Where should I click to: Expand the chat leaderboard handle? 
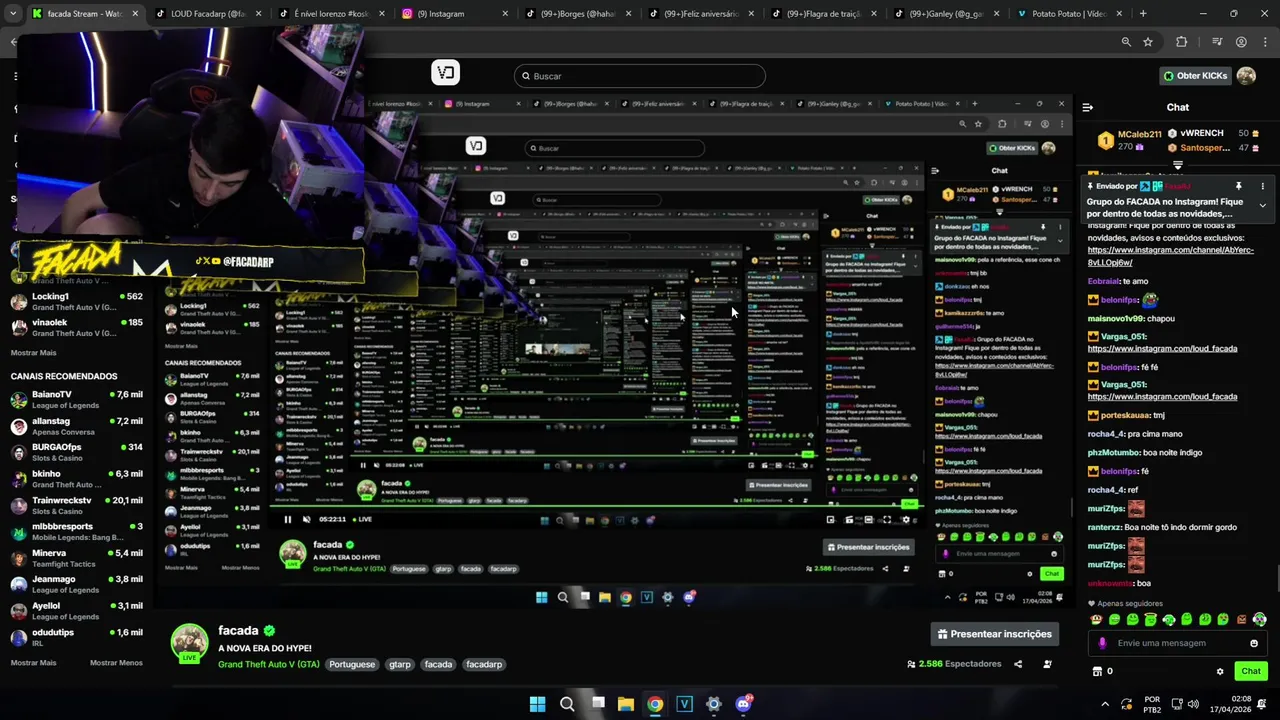[1177, 165]
